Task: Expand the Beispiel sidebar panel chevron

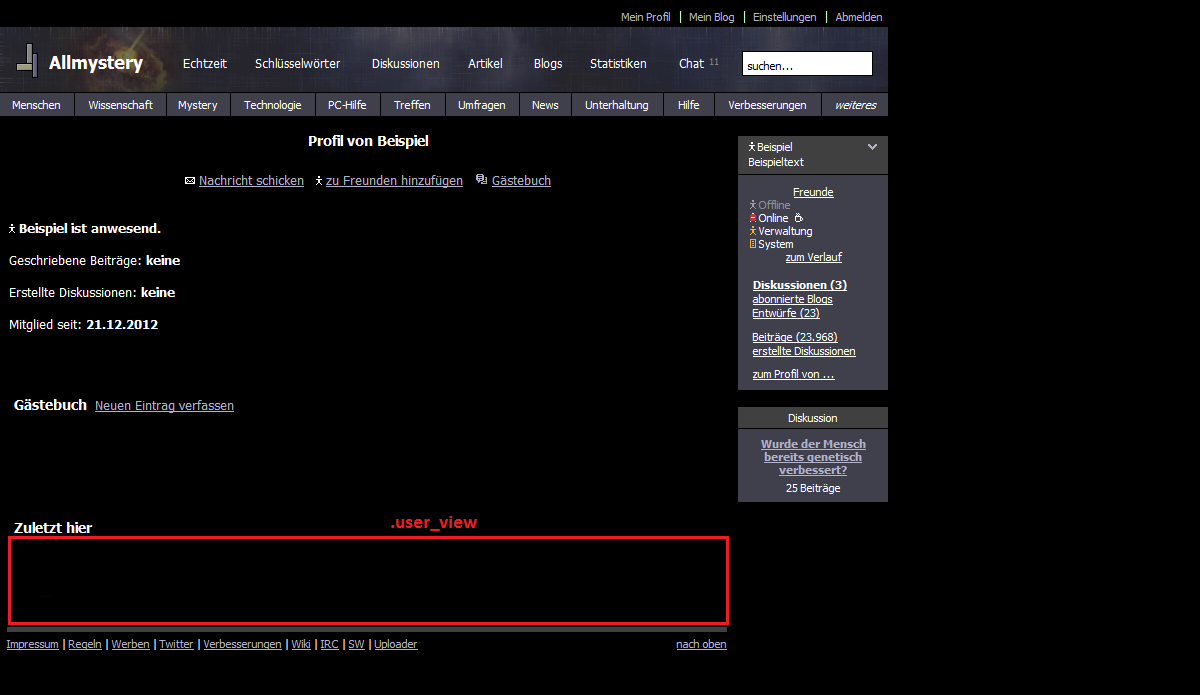Action: [872, 147]
